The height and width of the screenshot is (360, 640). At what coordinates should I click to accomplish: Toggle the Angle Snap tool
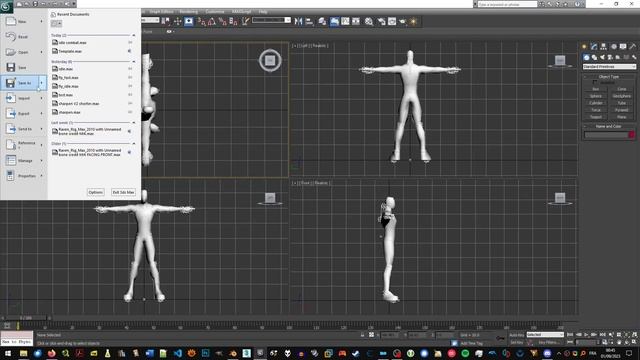tap(212, 22)
